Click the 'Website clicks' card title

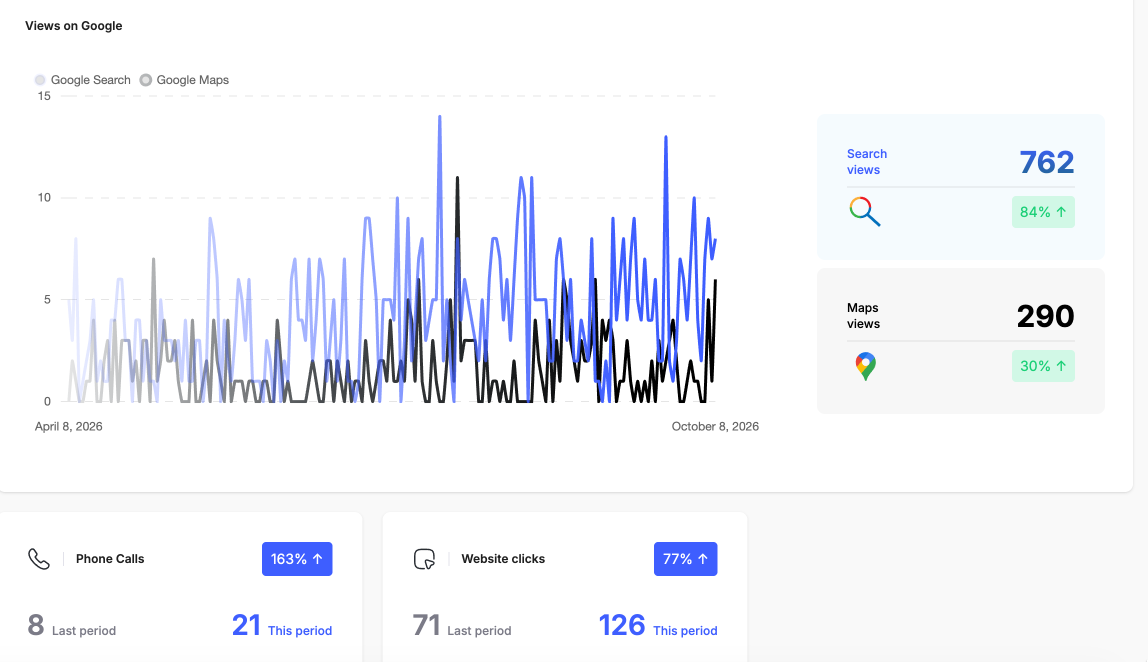(x=503, y=559)
